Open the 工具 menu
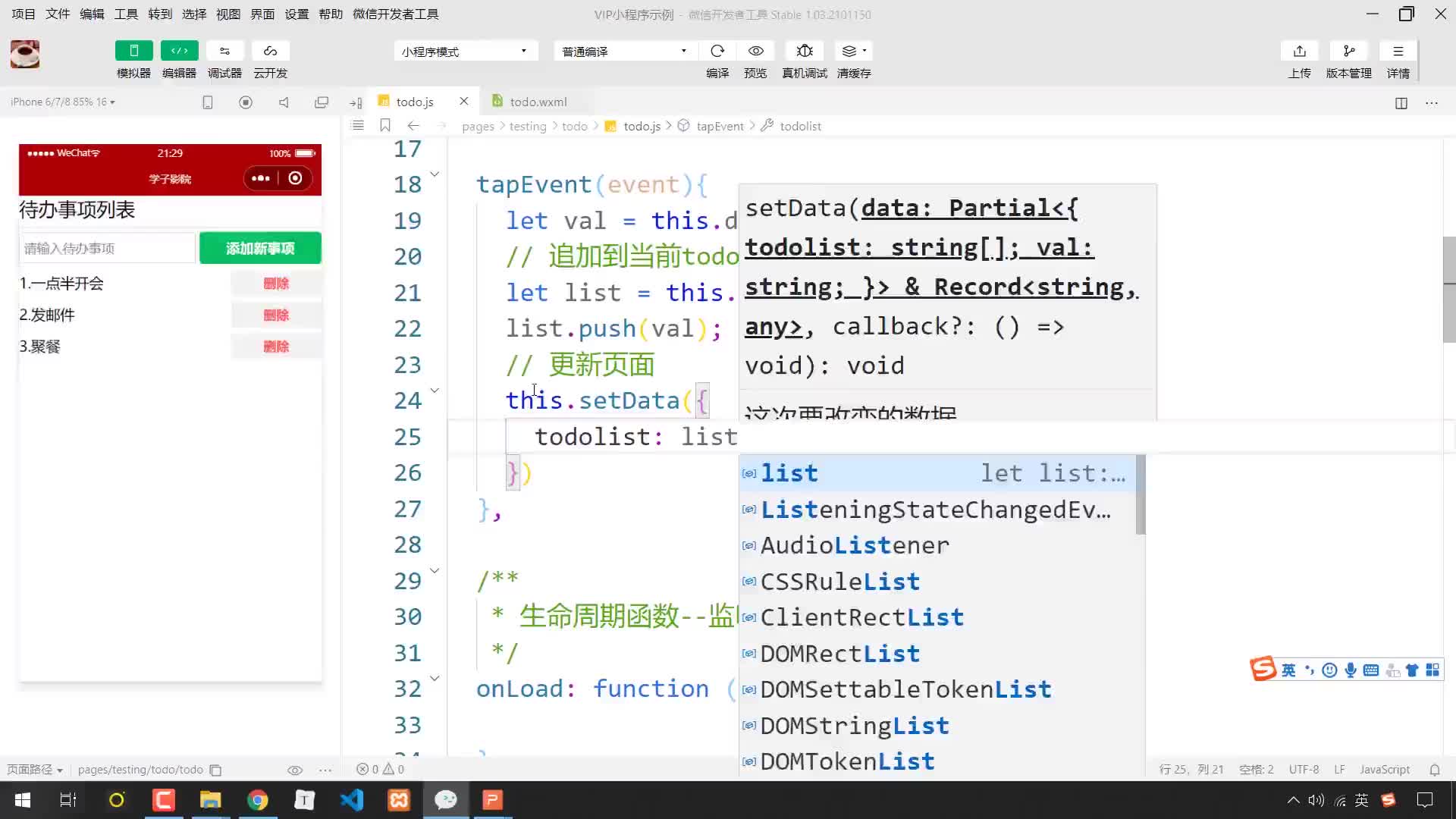1456x819 pixels. click(x=126, y=14)
